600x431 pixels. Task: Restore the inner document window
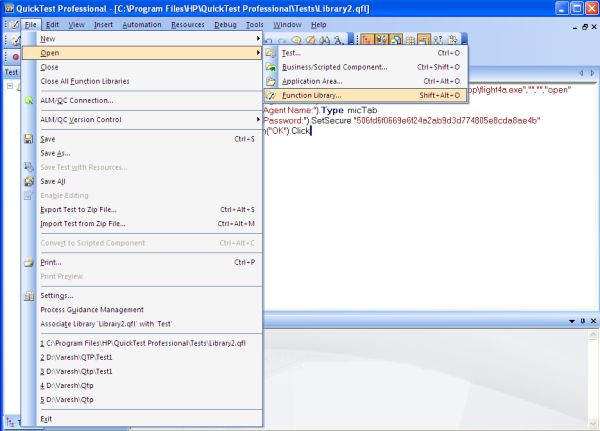tap(585, 27)
